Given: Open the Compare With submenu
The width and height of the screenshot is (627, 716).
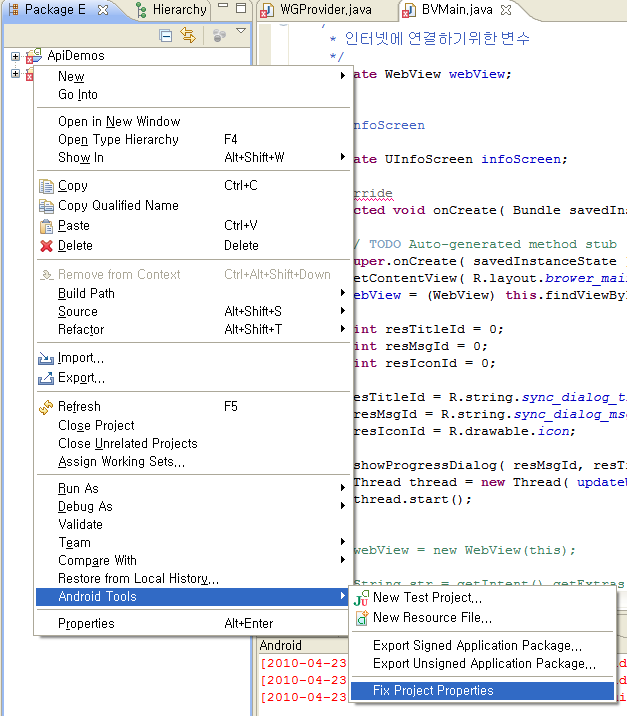Looking at the screenshot, I should 193,560.
